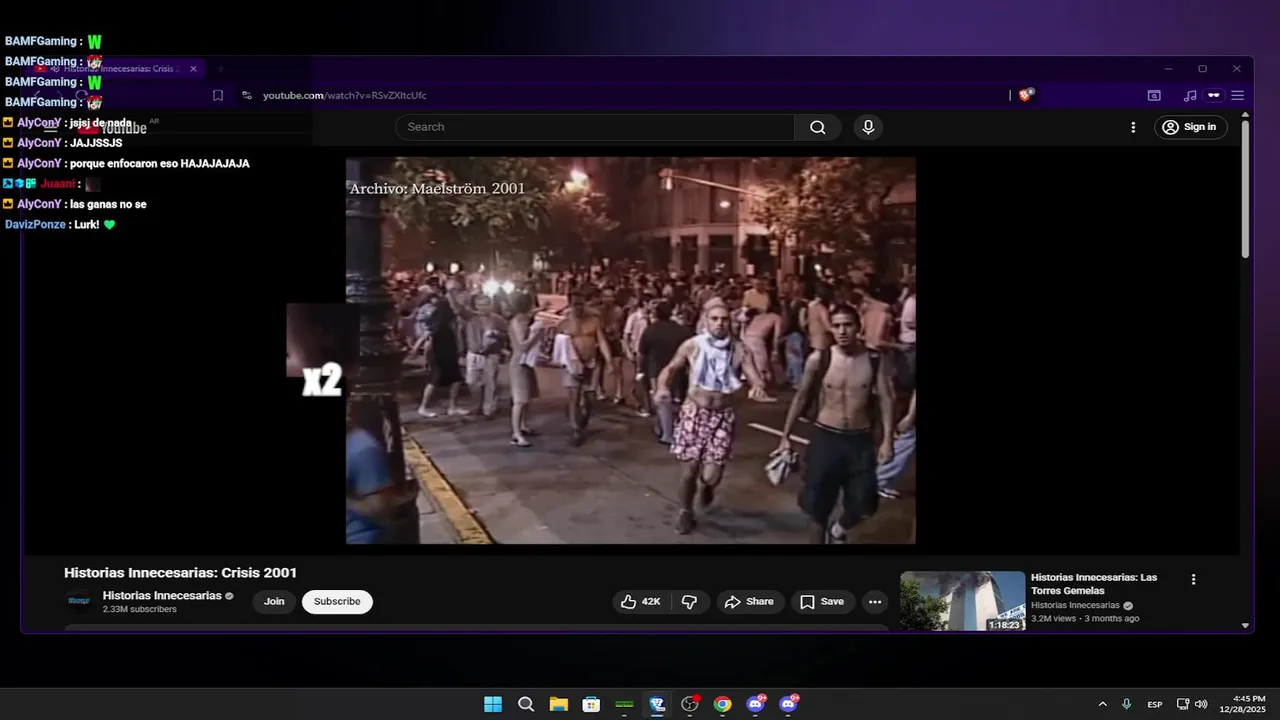Click the 2.33M subscribers text

(140, 609)
